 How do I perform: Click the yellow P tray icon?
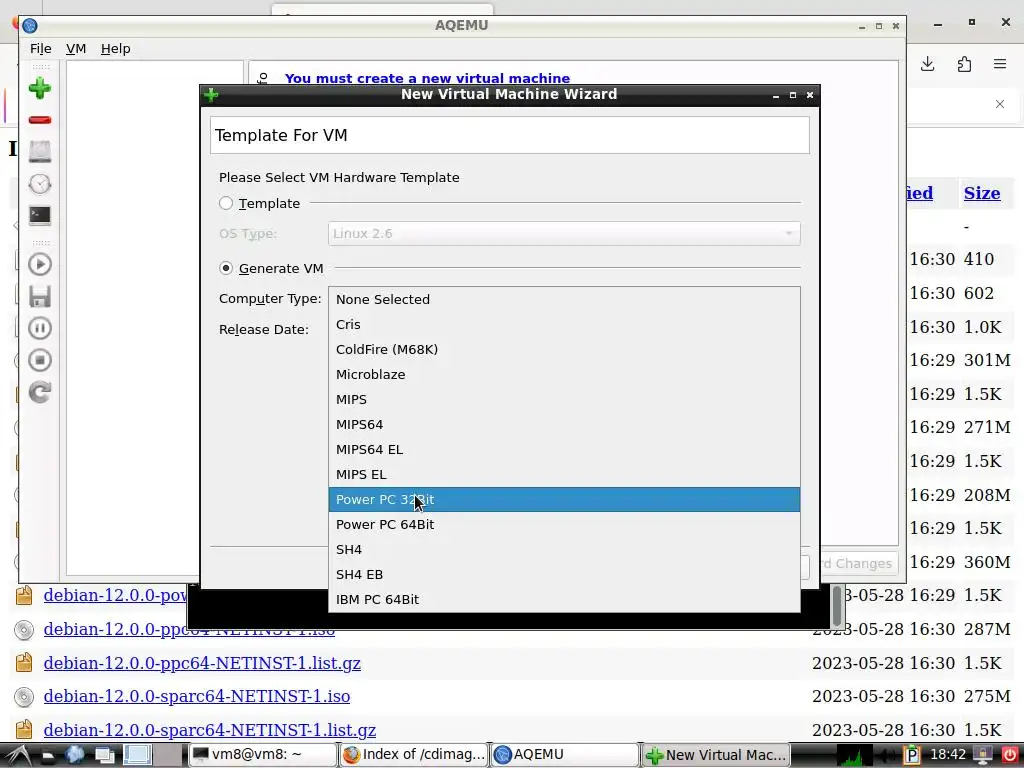coord(911,756)
